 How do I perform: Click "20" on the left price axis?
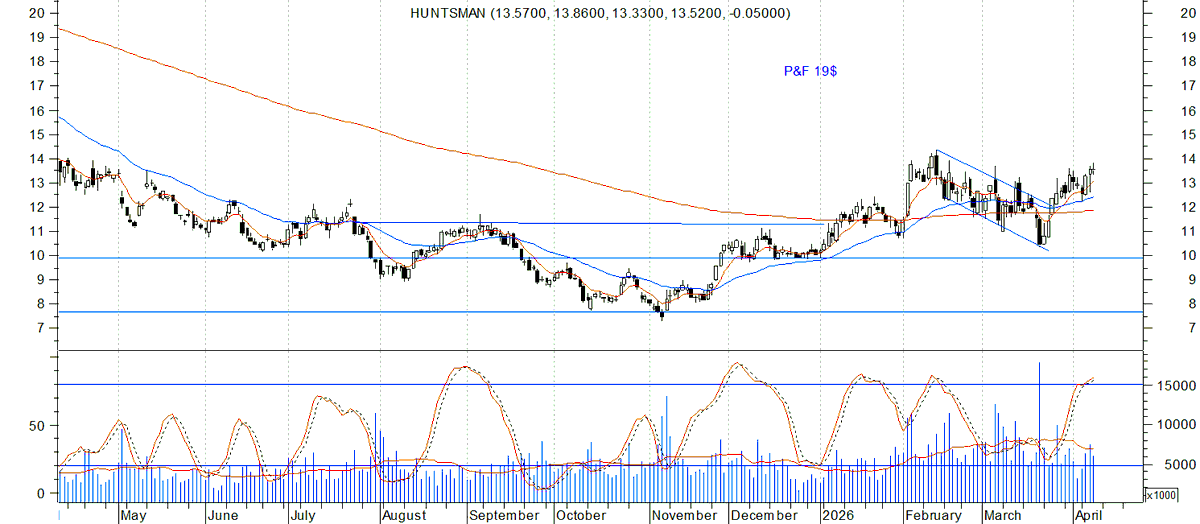coord(37,13)
